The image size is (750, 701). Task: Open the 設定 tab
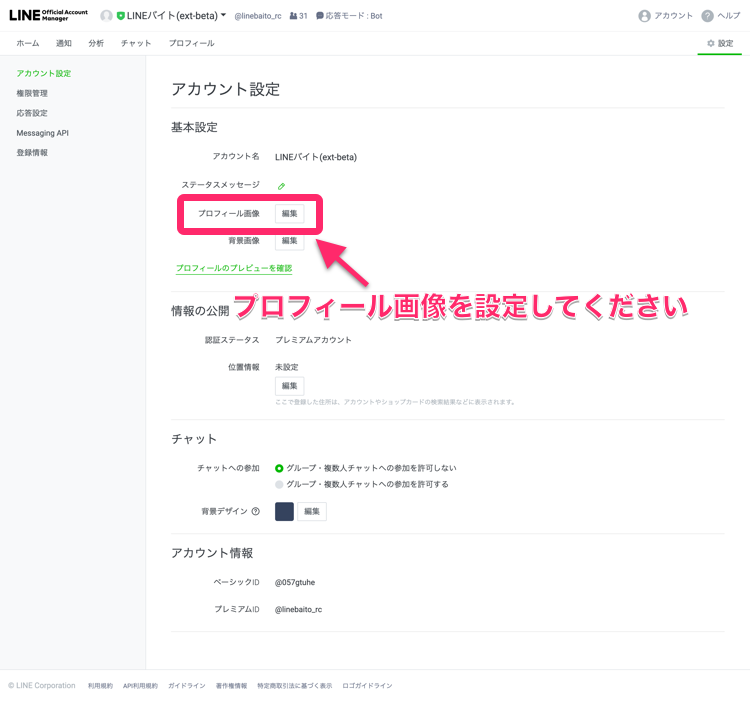(720, 44)
